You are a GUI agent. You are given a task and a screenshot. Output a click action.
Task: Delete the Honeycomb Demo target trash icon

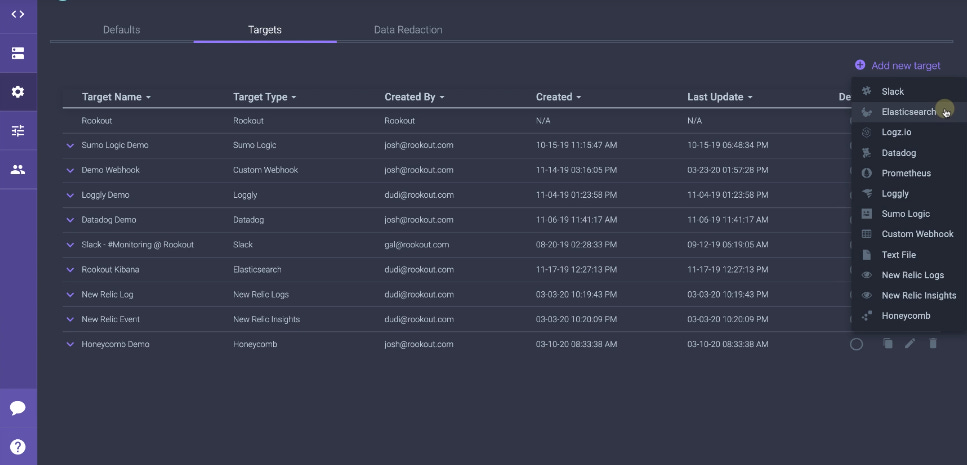click(932, 344)
